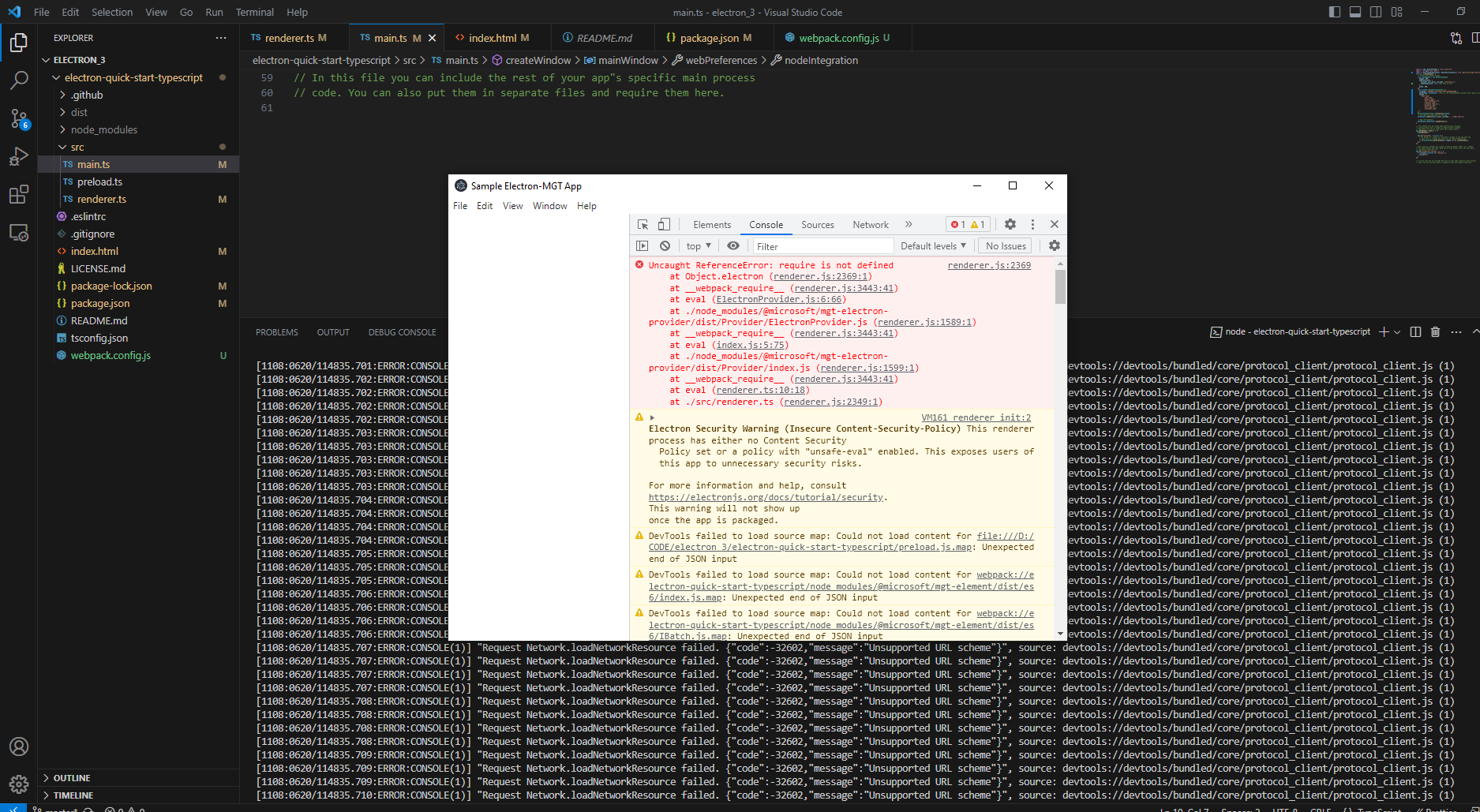Toggle primary sidebar layout icon

pos(1335,12)
